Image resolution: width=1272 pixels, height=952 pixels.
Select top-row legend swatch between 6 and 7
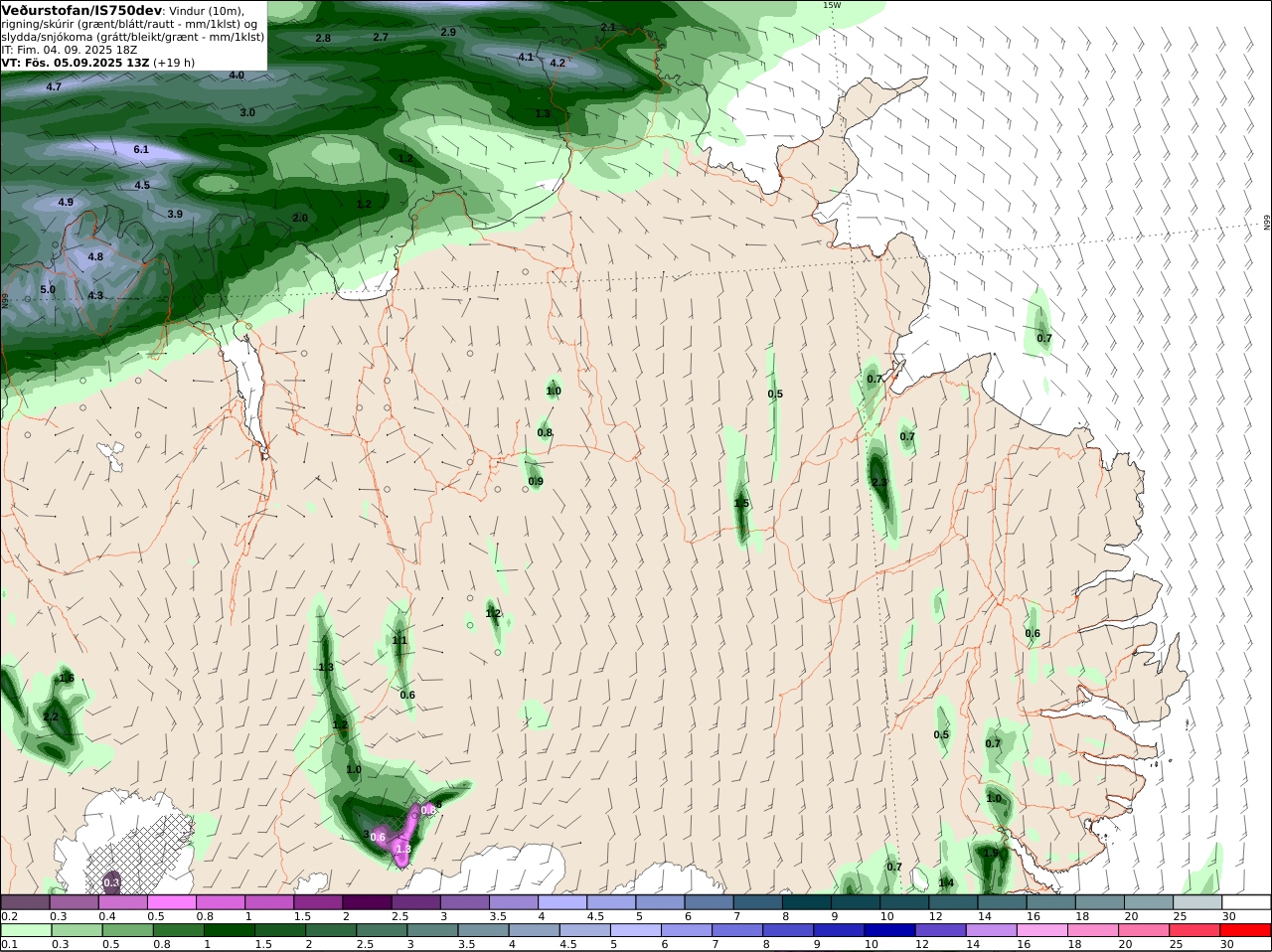(x=708, y=902)
